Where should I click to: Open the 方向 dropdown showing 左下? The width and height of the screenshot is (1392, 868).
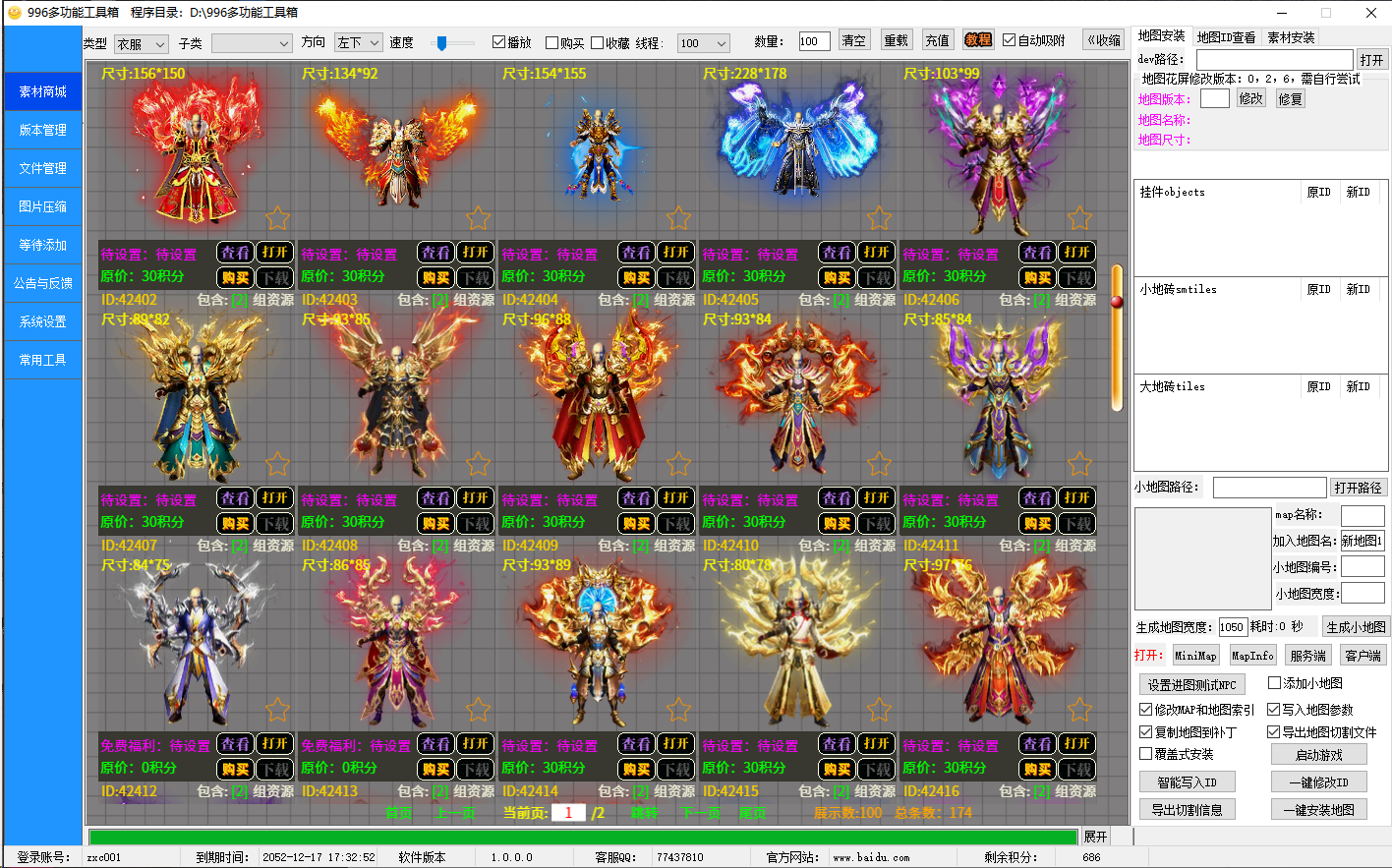coord(358,42)
